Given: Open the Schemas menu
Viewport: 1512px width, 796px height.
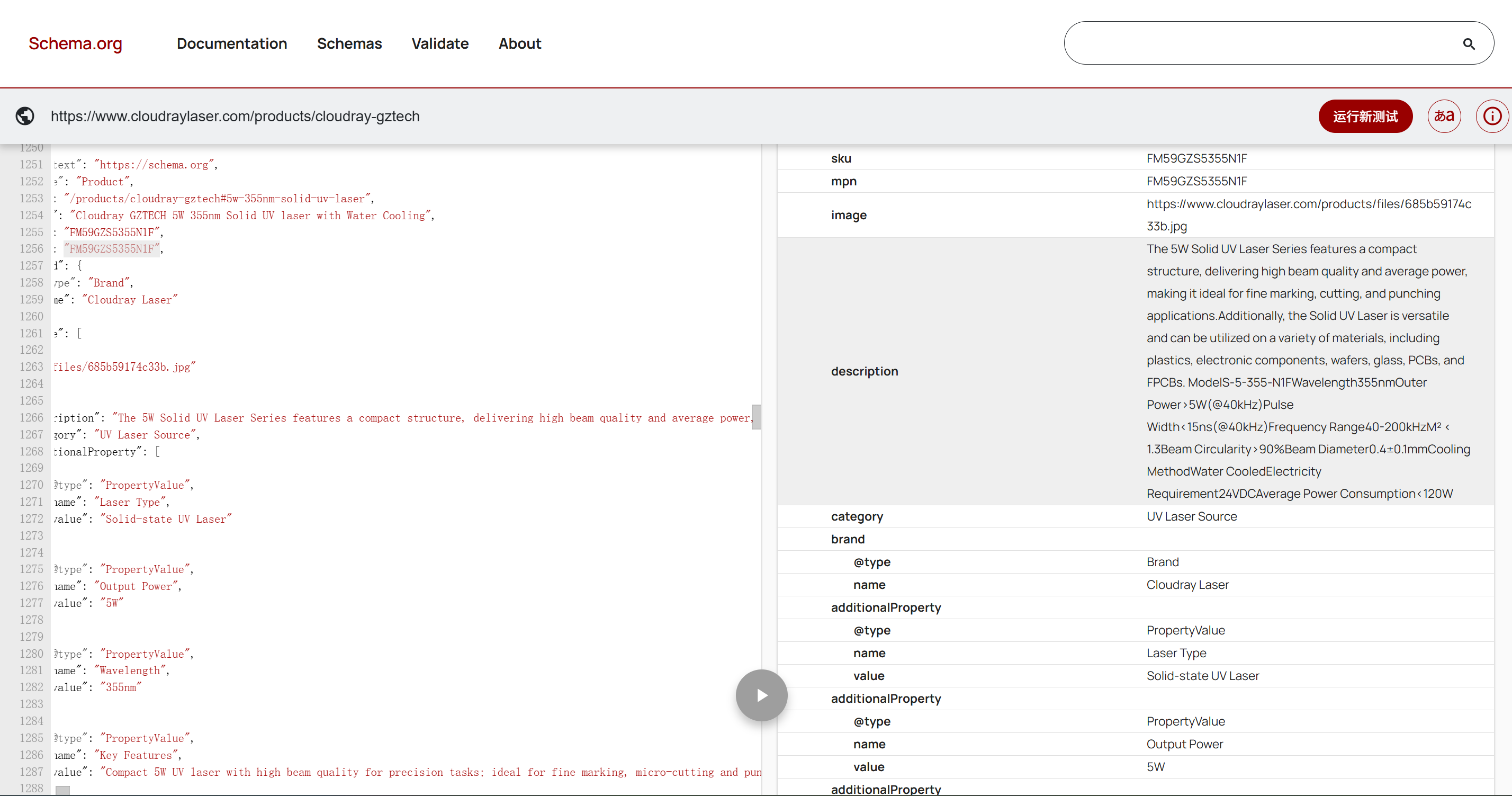Looking at the screenshot, I should tap(349, 43).
